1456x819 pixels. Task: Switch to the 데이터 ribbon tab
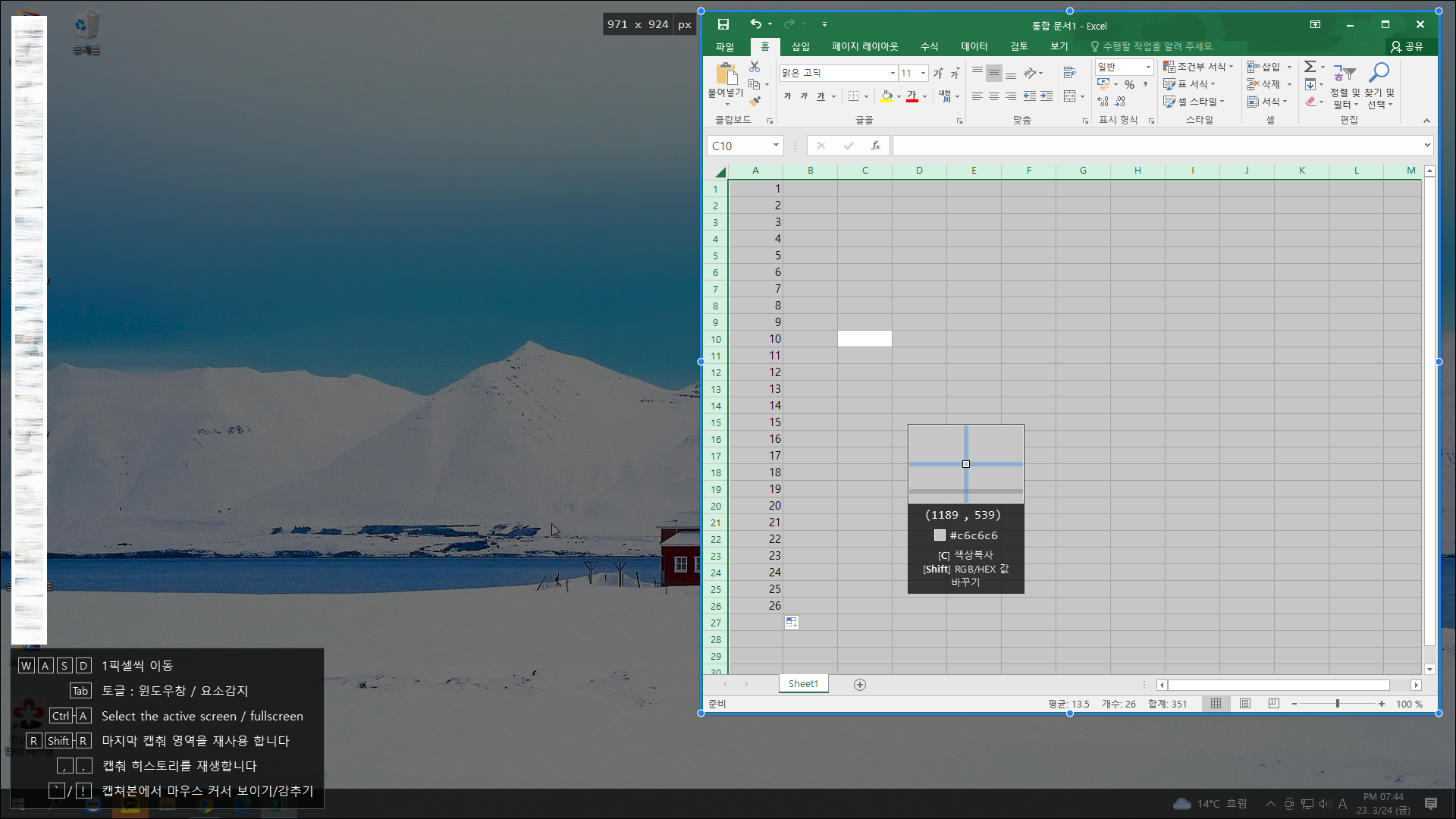(x=974, y=46)
